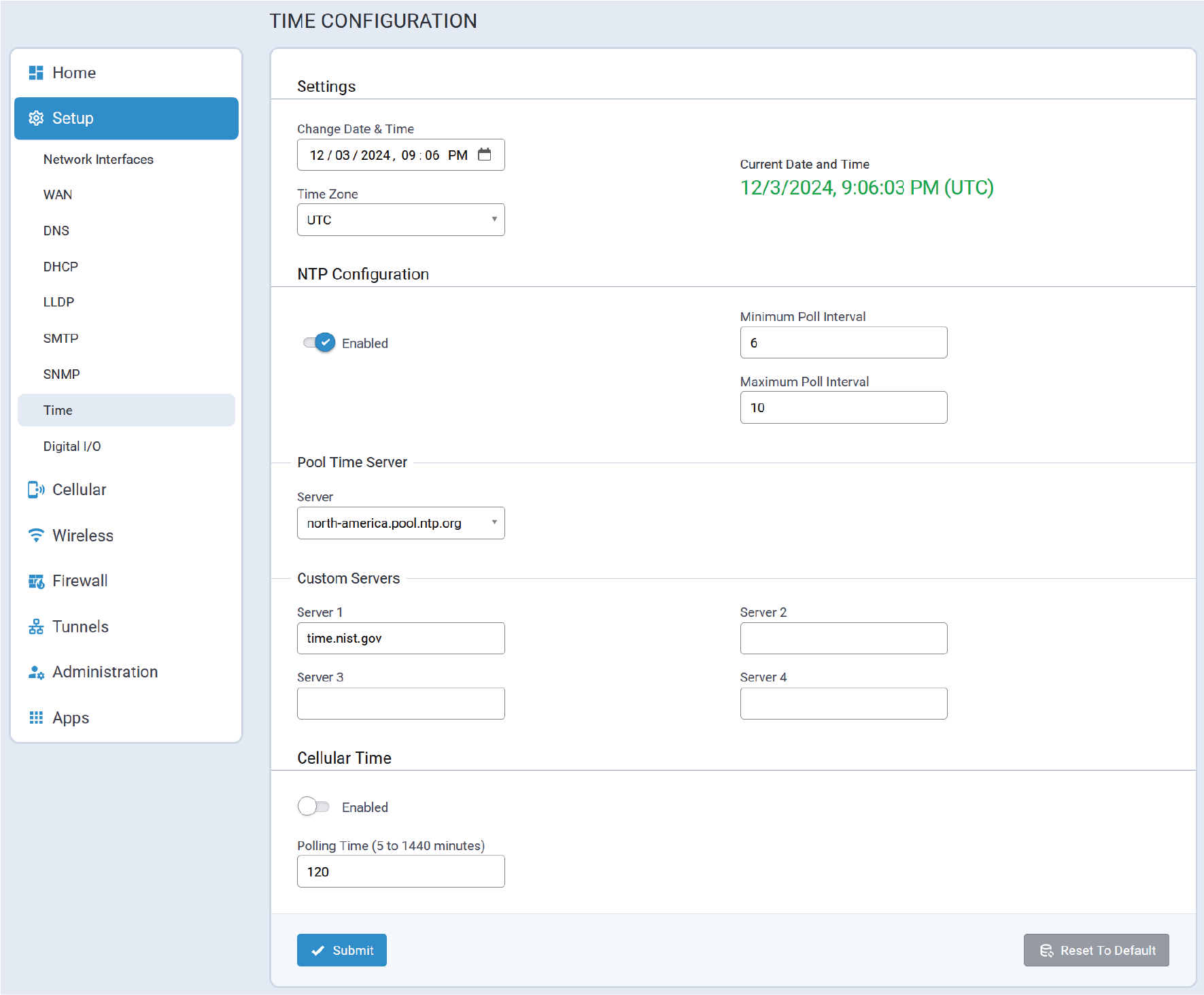This screenshot has width=1204, height=995.
Task: Click the Minimum Poll Interval field
Action: (x=843, y=343)
